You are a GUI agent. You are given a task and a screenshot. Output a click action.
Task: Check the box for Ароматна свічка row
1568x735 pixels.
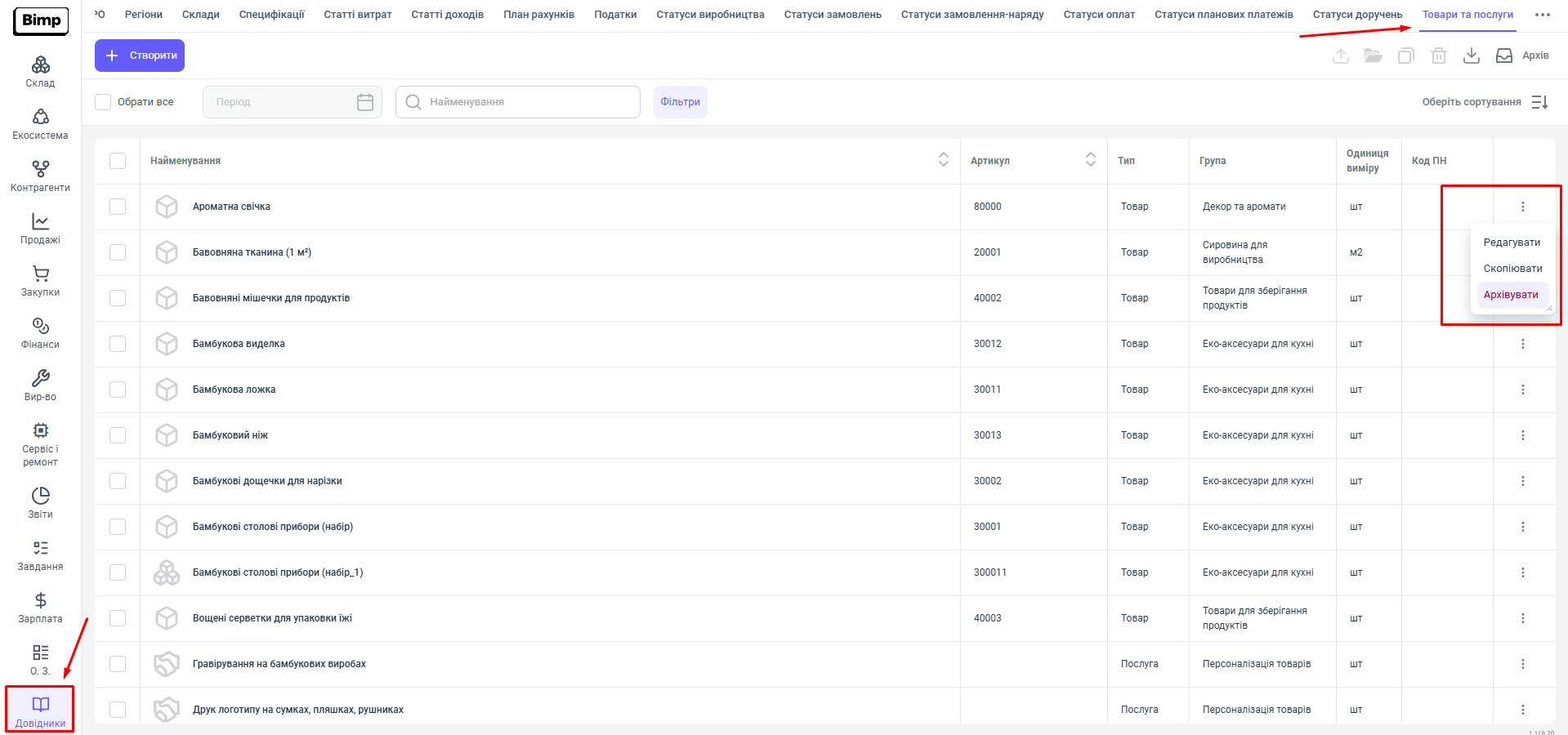click(x=118, y=207)
